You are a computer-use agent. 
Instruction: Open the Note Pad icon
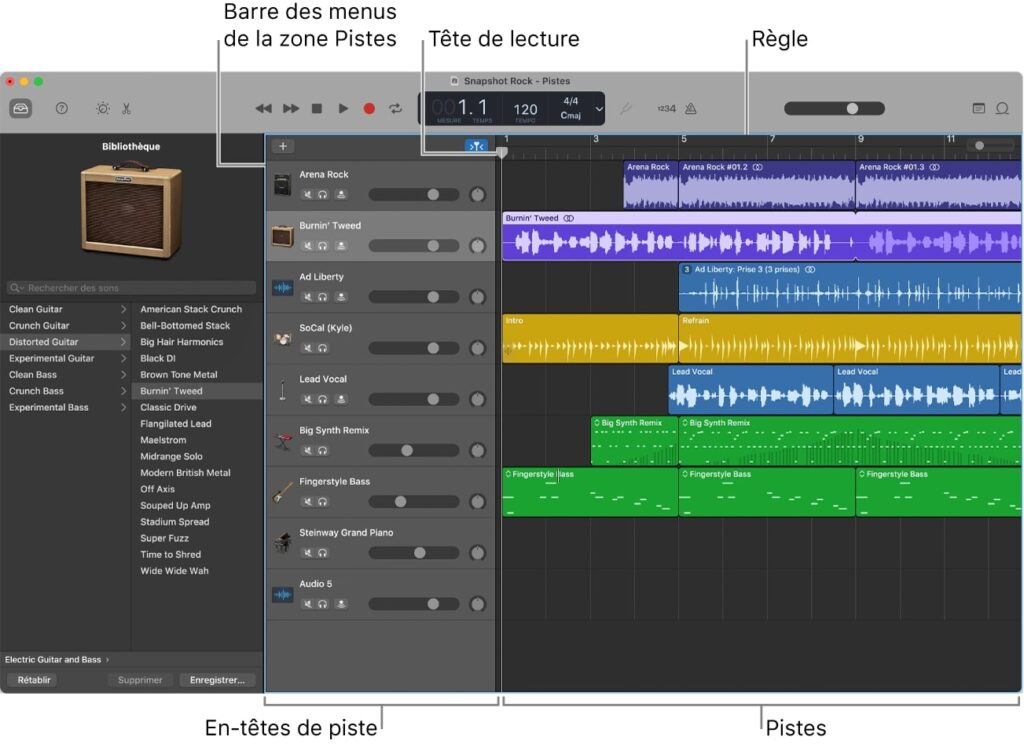pyautogui.click(x=979, y=108)
